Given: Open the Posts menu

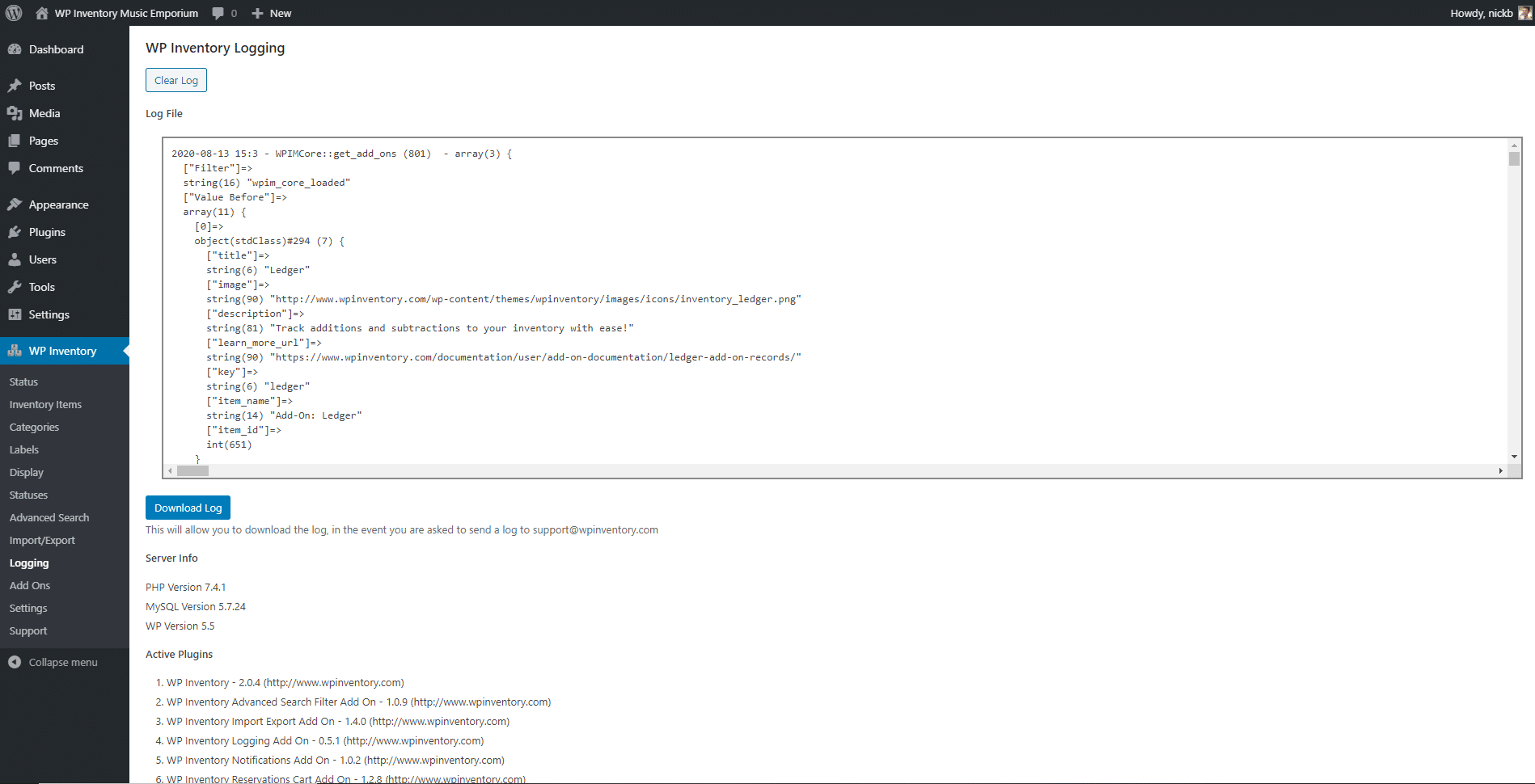Looking at the screenshot, I should (x=65, y=86).
